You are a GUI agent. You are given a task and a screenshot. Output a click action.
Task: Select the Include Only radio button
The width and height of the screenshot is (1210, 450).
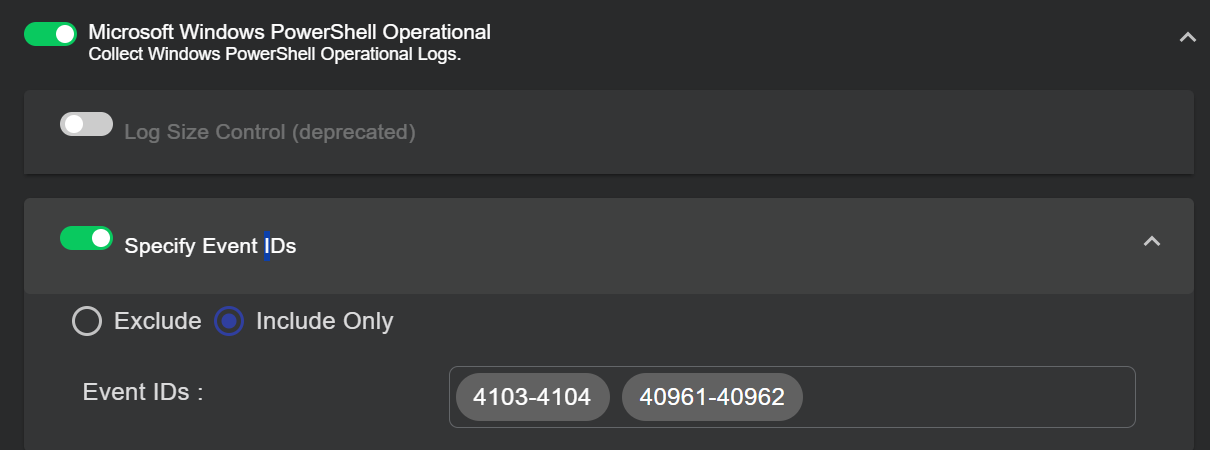pyautogui.click(x=229, y=321)
